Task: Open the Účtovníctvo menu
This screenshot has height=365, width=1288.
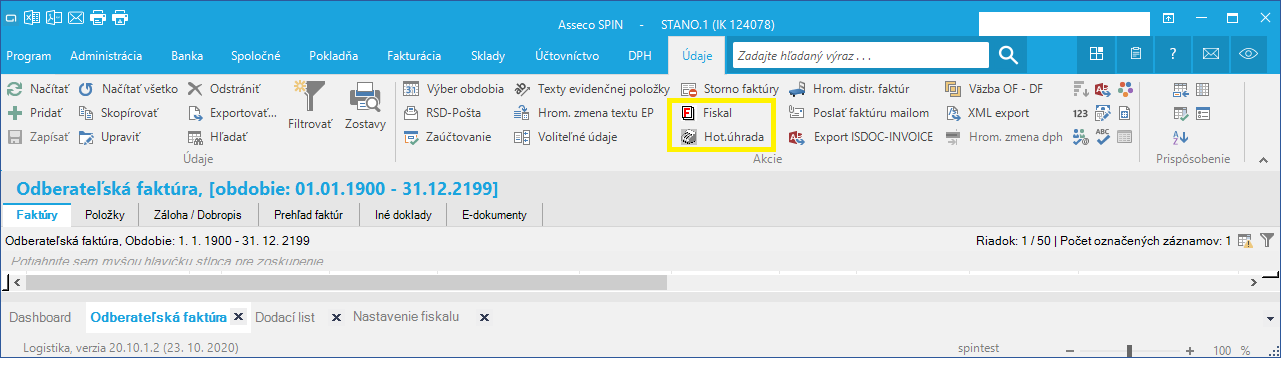Action: 566,55
